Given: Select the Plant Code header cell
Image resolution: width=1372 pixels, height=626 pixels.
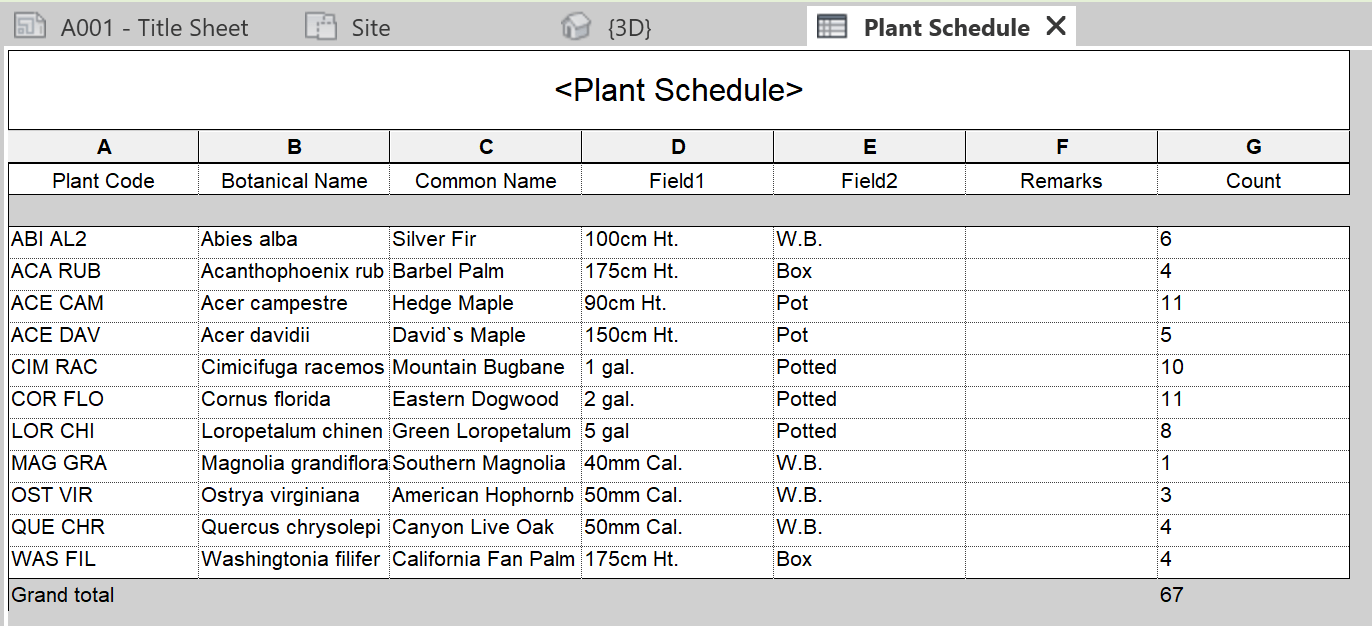Looking at the screenshot, I should coord(104,181).
